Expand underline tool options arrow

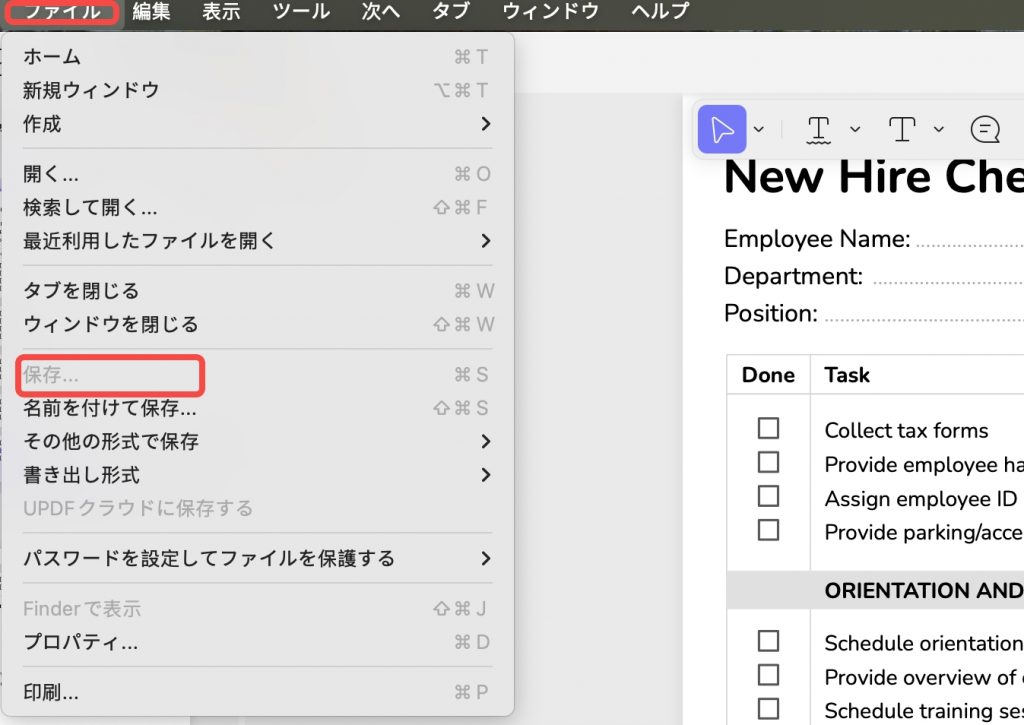[855, 129]
